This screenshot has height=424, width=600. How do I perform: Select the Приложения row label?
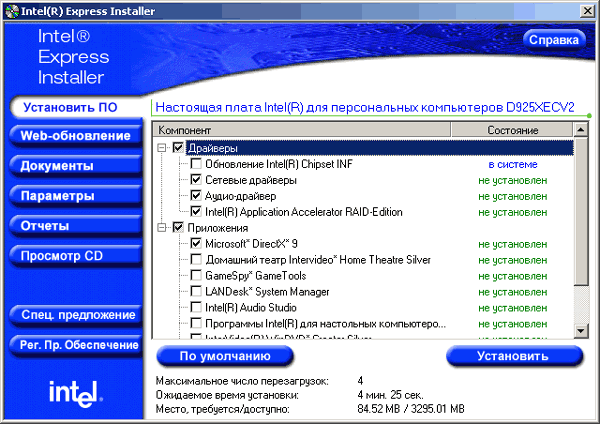pos(217,228)
